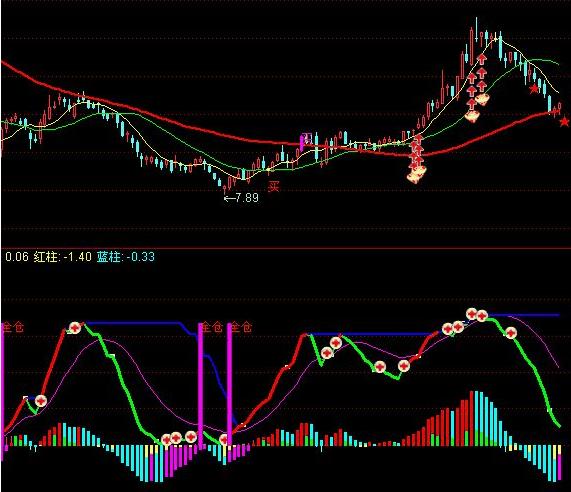The image size is (571, 492).
Task: Click the red star beside the last candle
Action: tap(564, 122)
